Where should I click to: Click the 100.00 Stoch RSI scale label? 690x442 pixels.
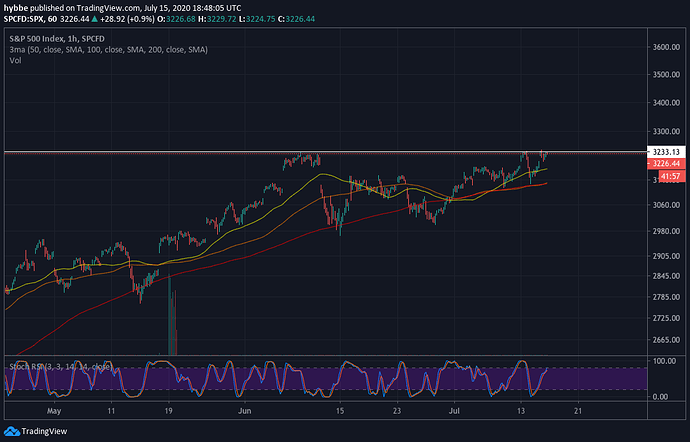(665, 361)
